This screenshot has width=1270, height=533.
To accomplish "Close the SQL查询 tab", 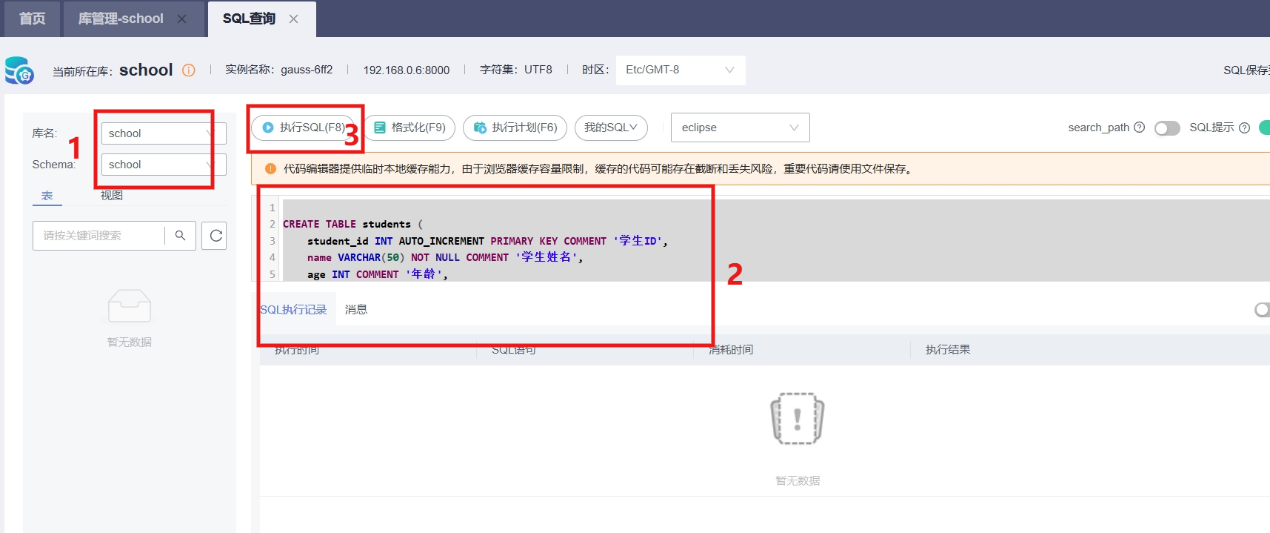I will click(293, 19).
